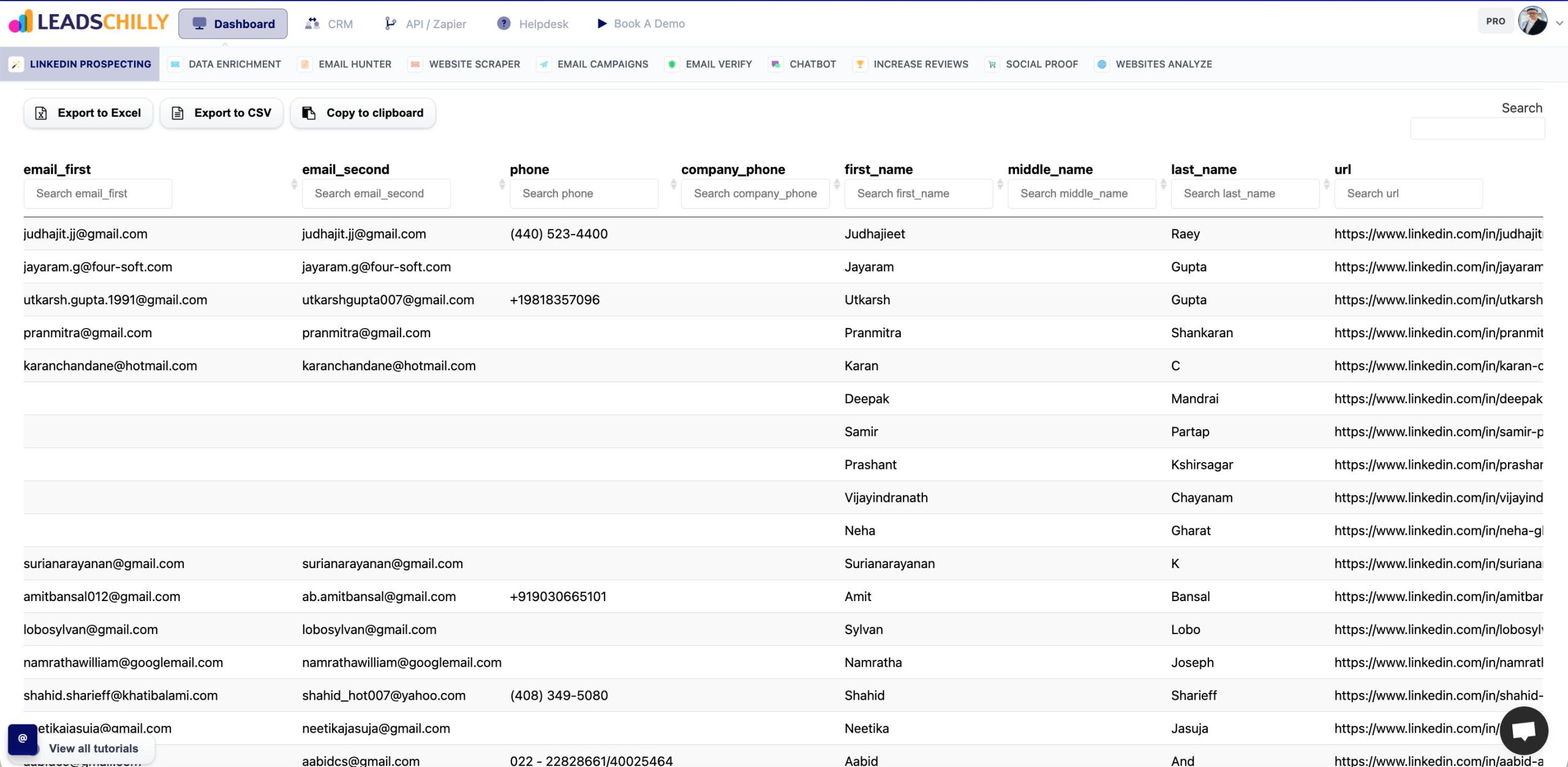The image size is (1568, 767).
Task: Click the Websites Analyze globe icon
Action: click(1102, 64)
